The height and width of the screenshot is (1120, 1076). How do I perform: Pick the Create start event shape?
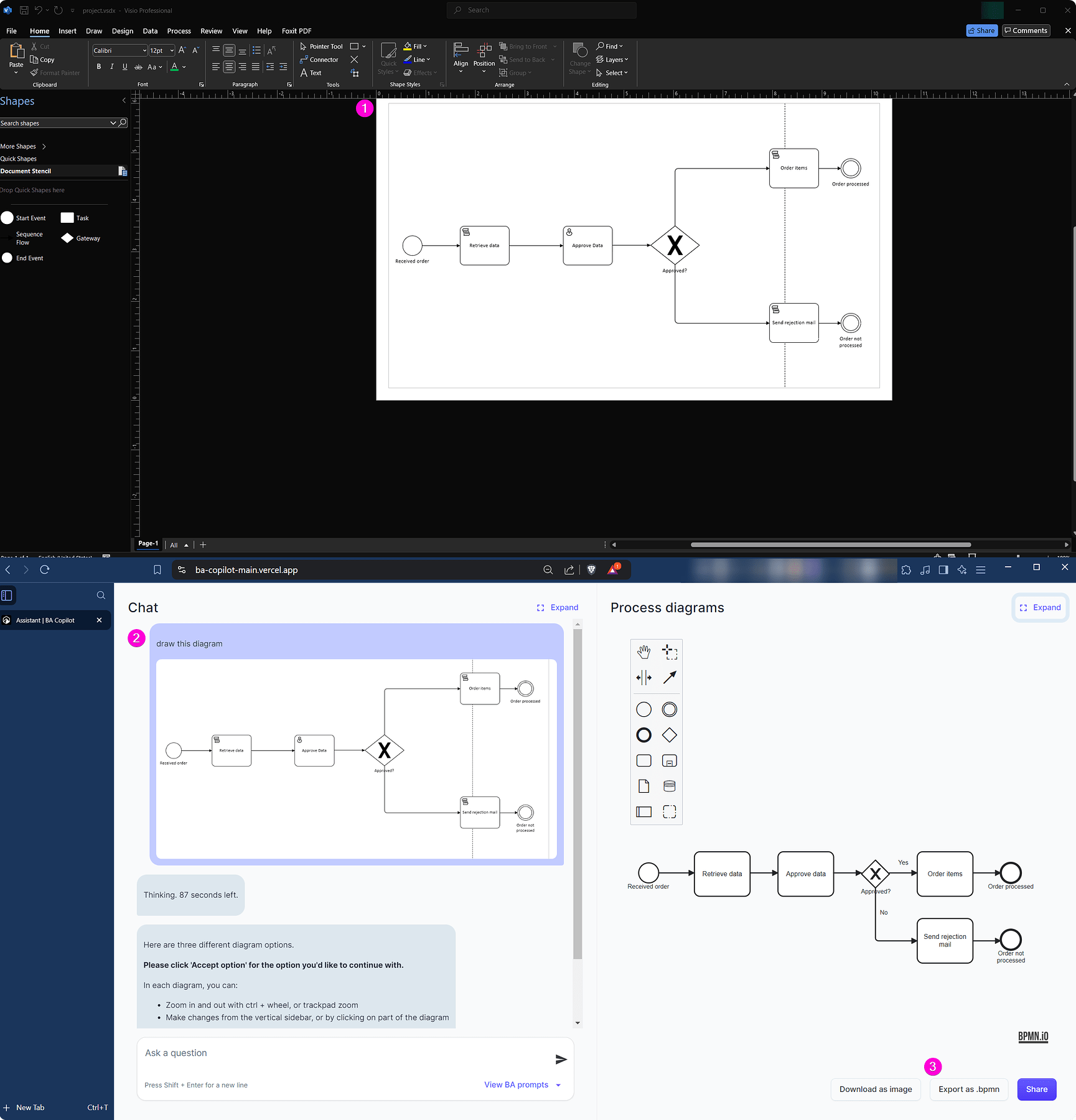point(643,709)
